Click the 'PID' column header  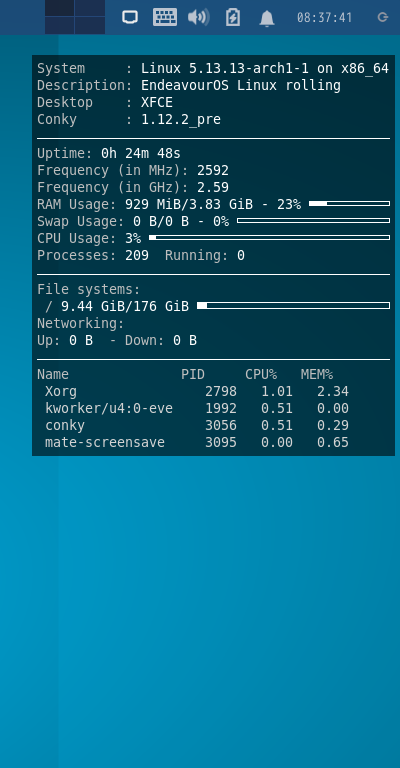(193, 375)
